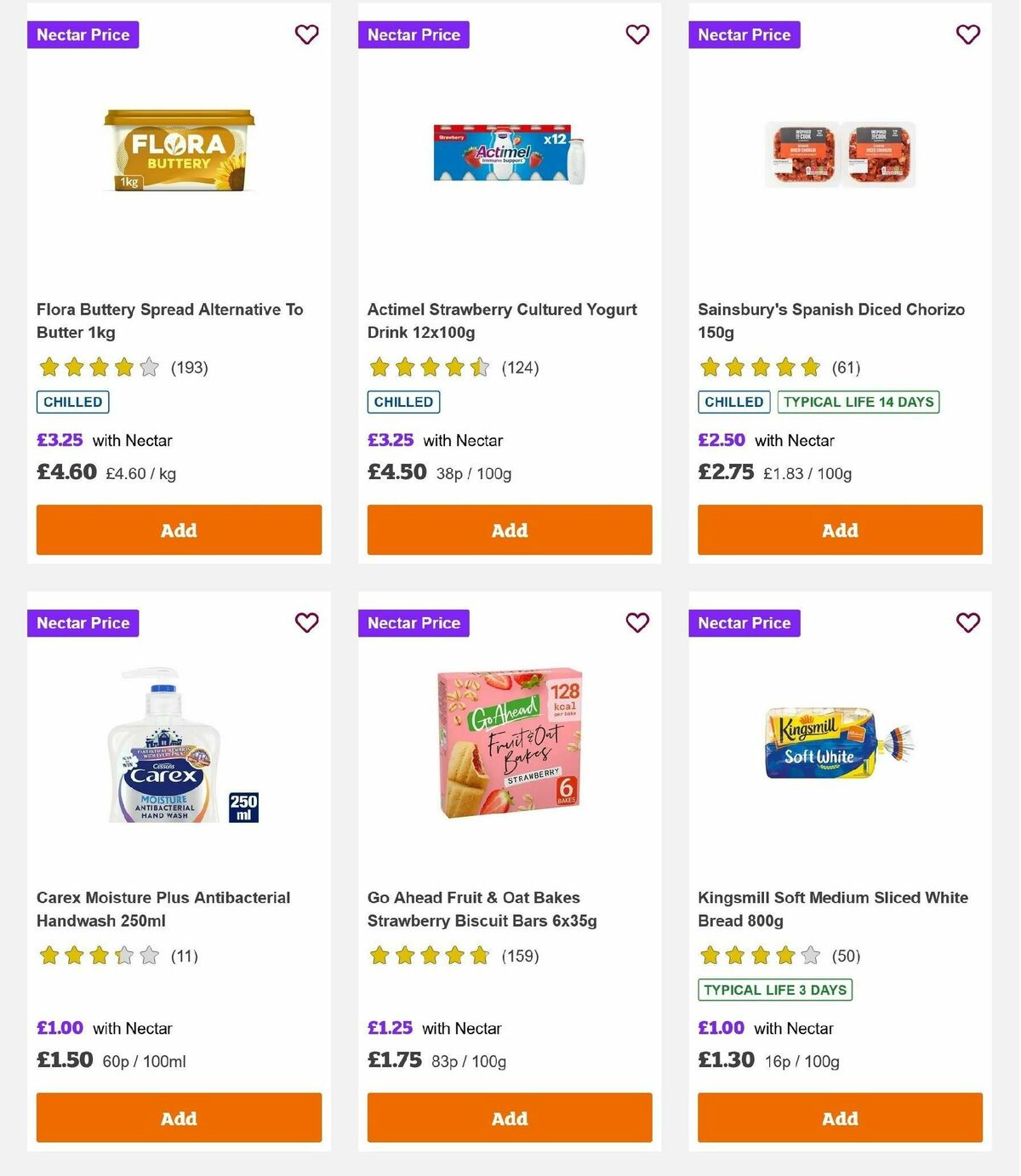Toggle the CHILLED filter tag on Actimel
Screen dimensions: 1021x1176
click(403, 402)
